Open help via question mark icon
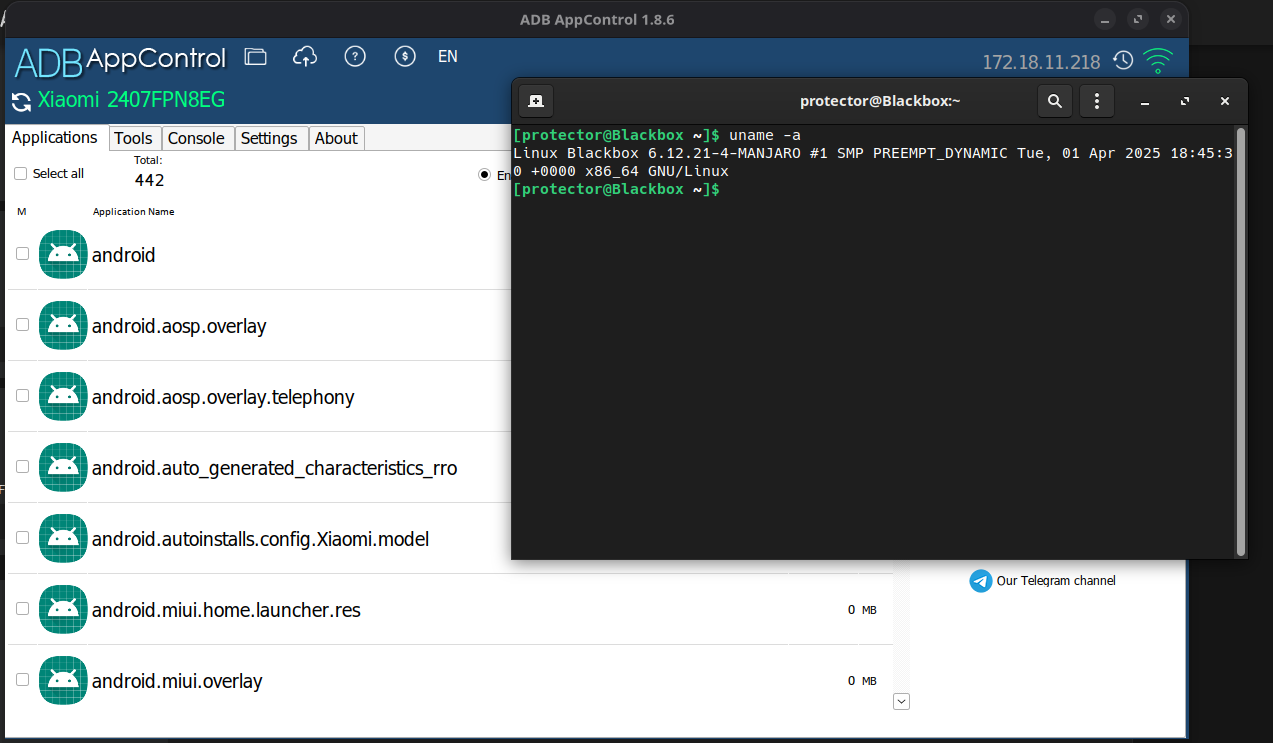This screenshot has height=743, width=1273. coord(354,57)
